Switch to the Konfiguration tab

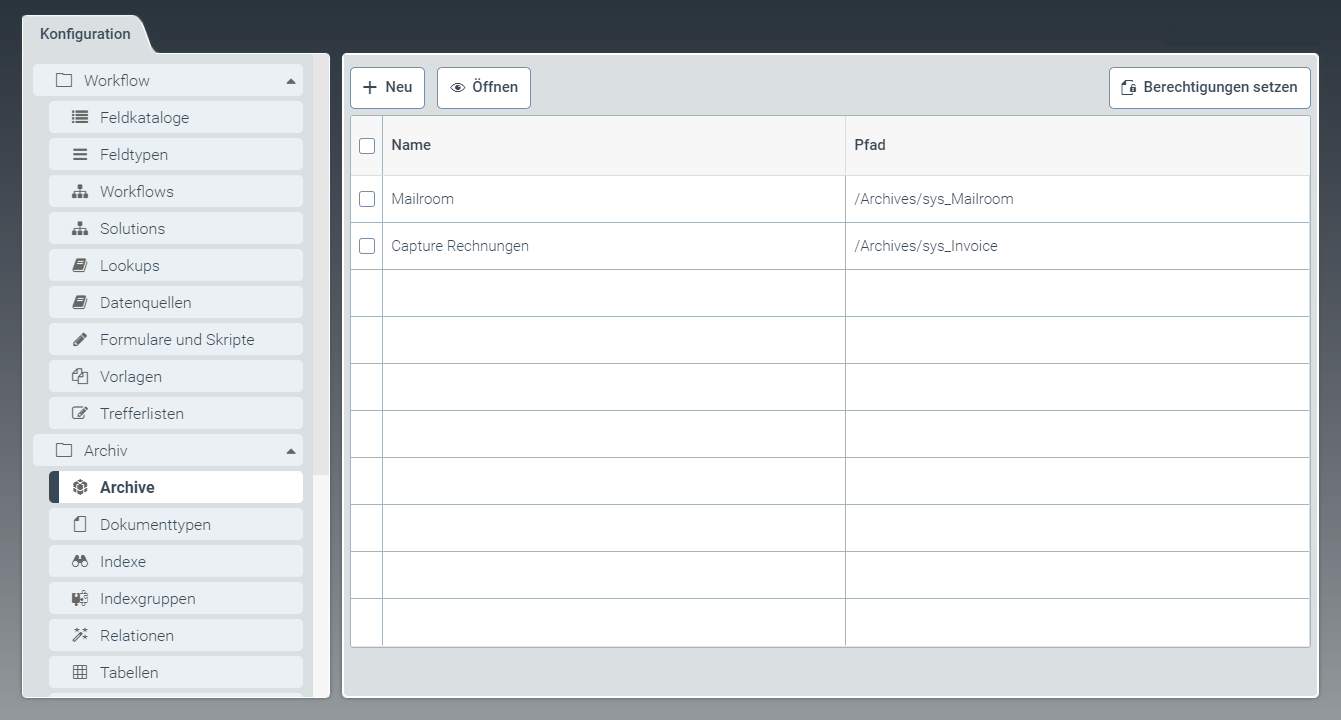click(85, 34)
